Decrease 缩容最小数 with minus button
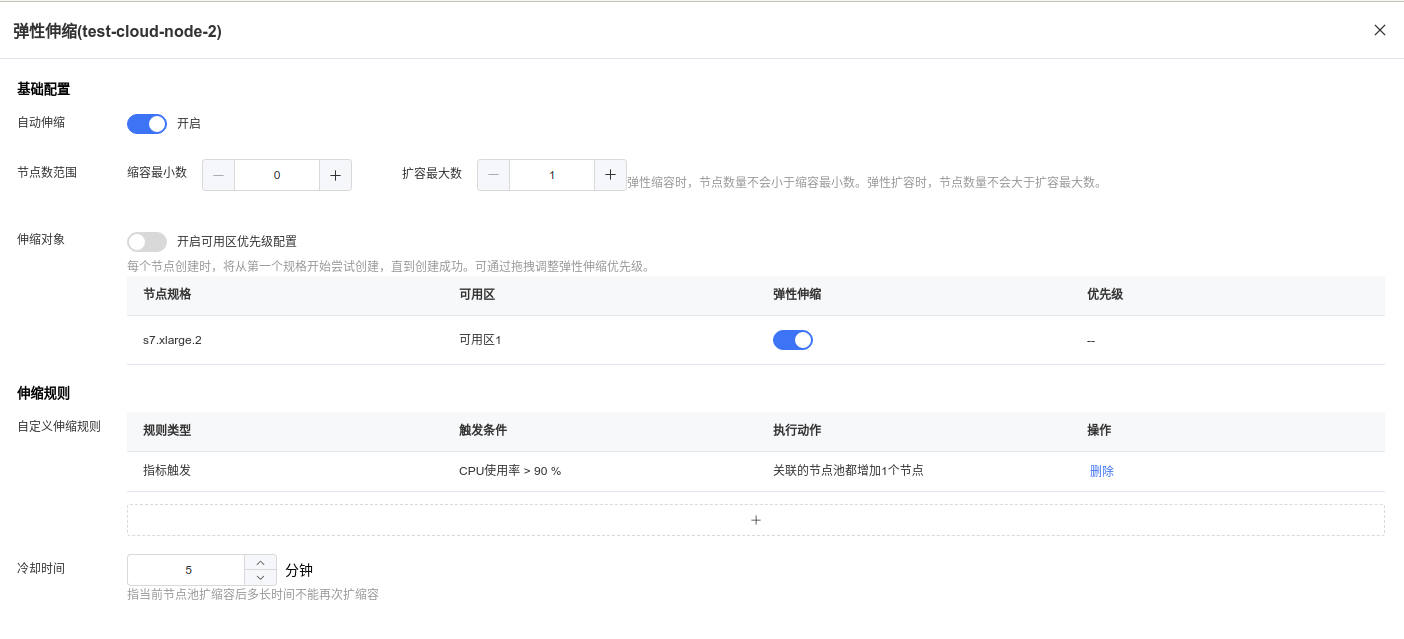This screenshot has height=639, width=1404. tap(218, 175)
